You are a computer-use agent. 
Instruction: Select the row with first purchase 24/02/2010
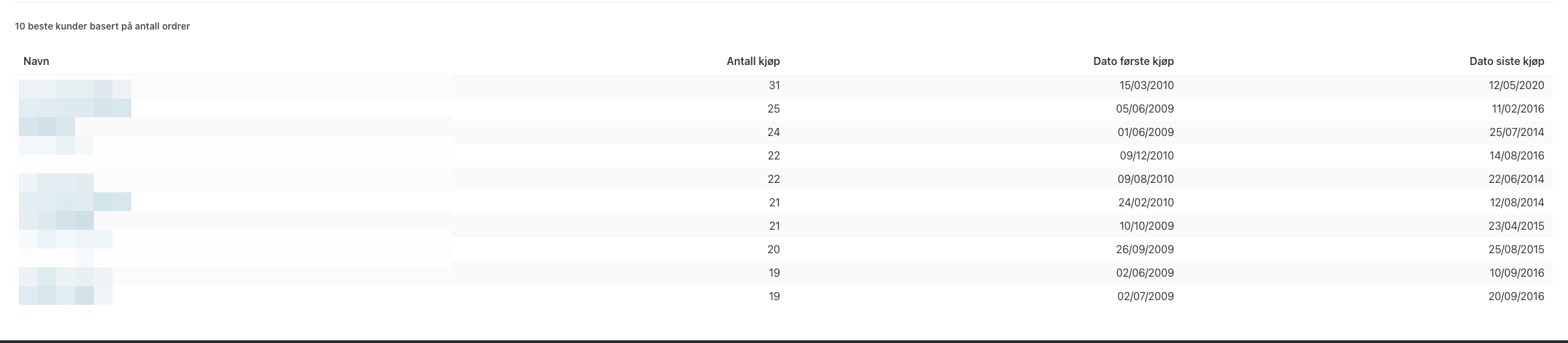pos(784,202)
